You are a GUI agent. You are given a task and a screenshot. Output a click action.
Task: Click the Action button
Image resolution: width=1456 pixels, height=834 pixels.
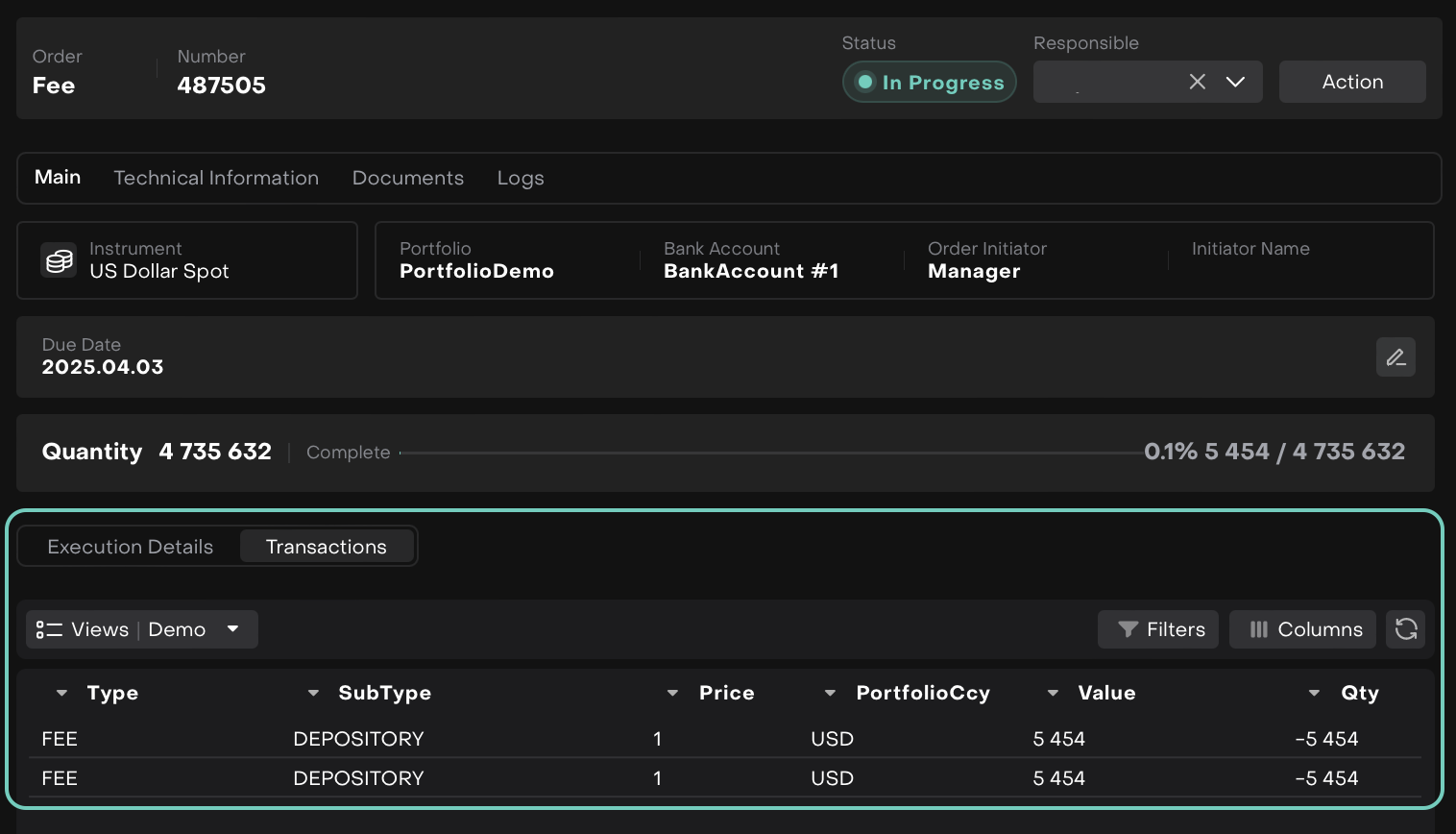[1351, 82]
